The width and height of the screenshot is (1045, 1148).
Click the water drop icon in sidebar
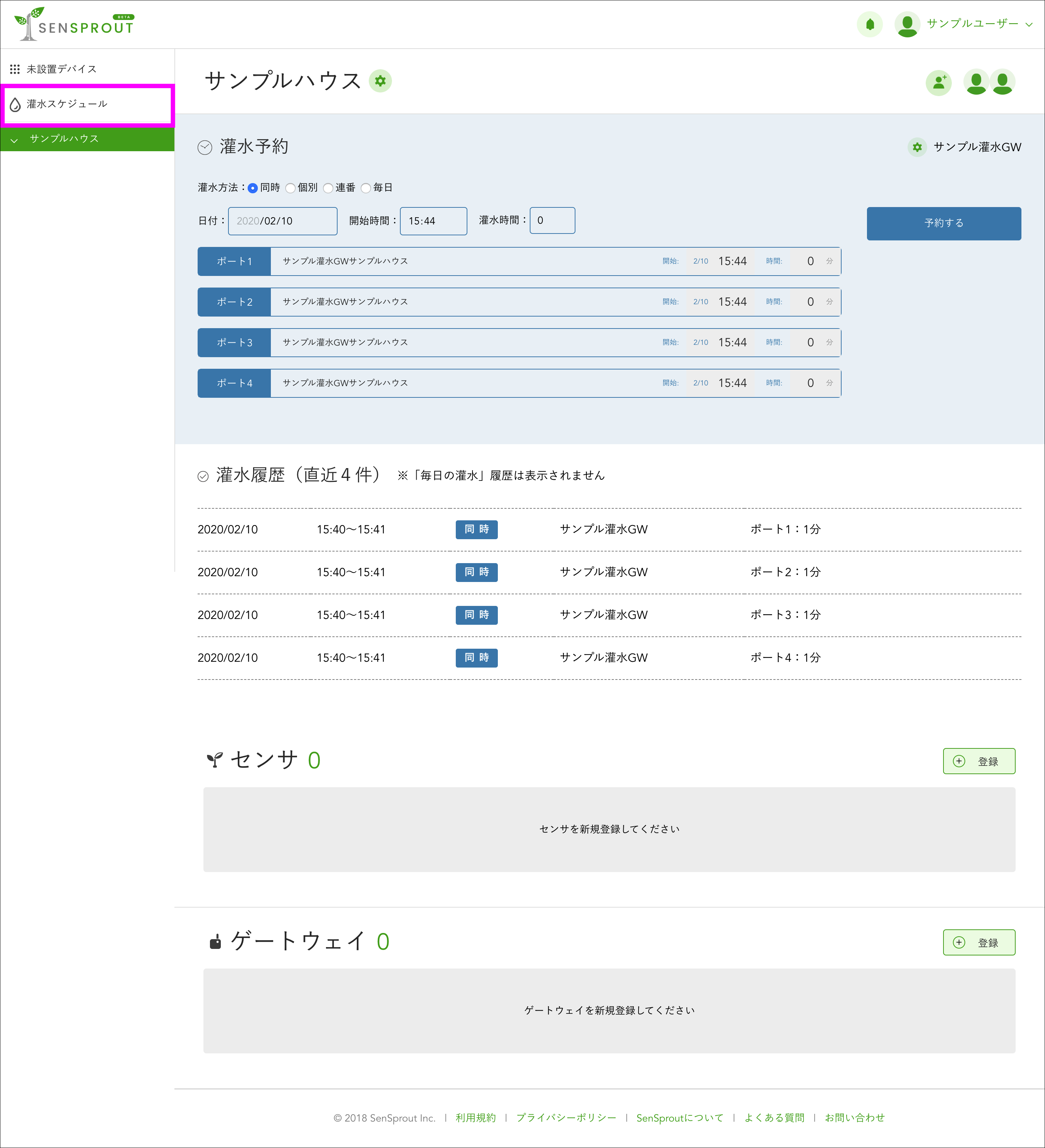coord(15,104)
